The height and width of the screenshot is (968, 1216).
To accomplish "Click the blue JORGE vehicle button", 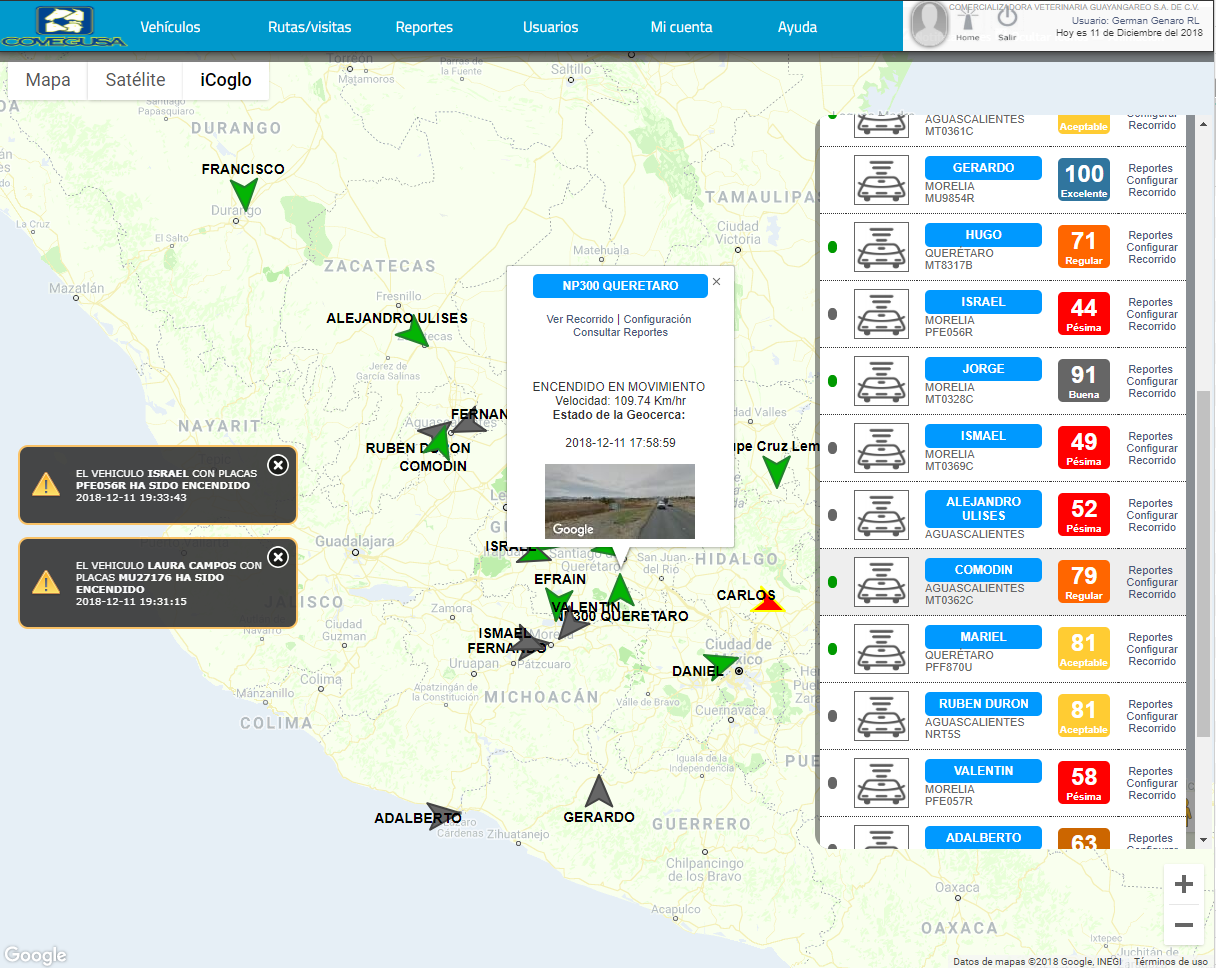I will point(983,368).
